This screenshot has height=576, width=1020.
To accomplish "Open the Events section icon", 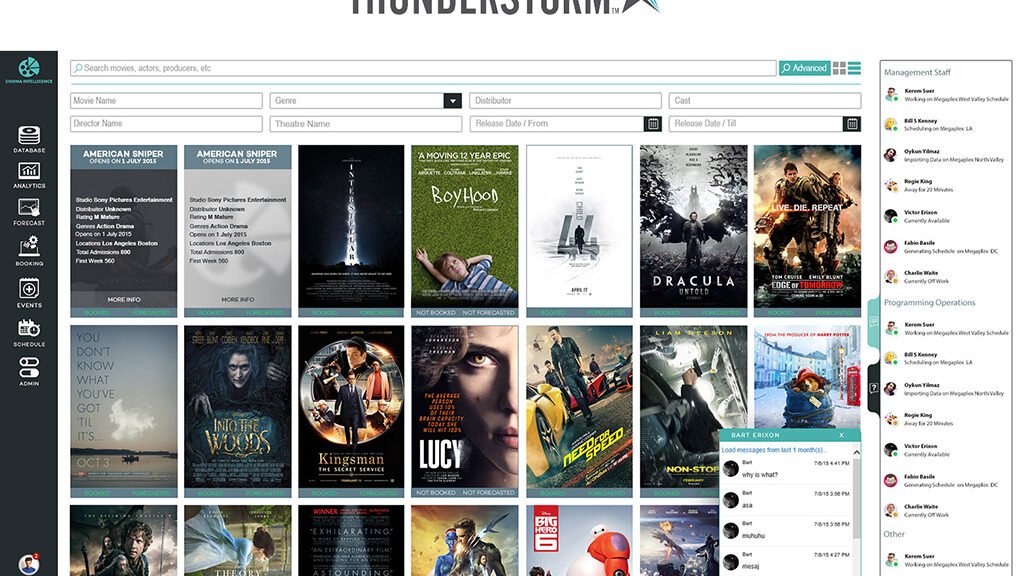I will tap(29, 293).
